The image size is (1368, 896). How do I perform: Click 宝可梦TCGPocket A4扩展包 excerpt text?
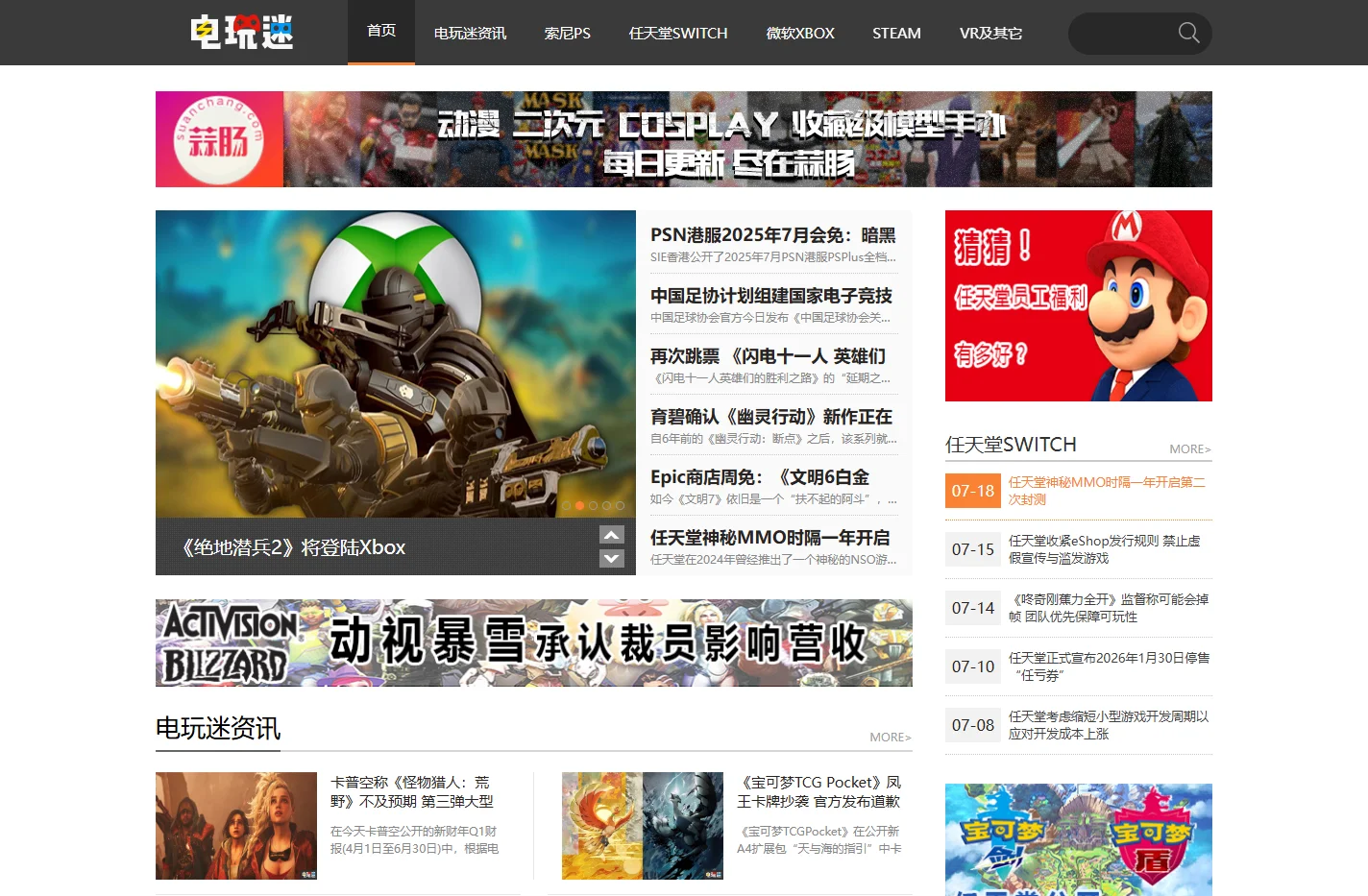coord(819,840)
